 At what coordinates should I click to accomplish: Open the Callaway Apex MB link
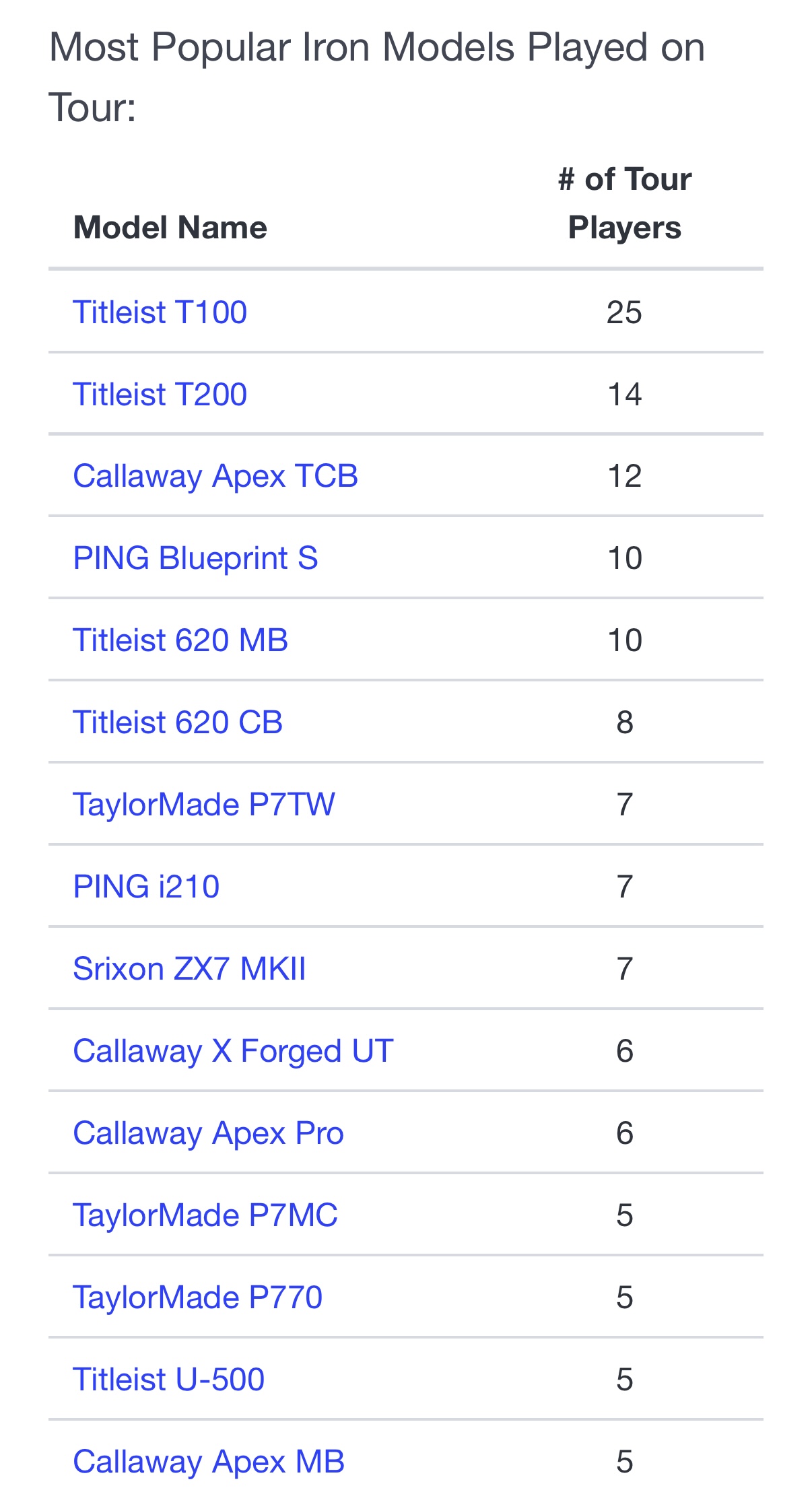[209, 1462]
